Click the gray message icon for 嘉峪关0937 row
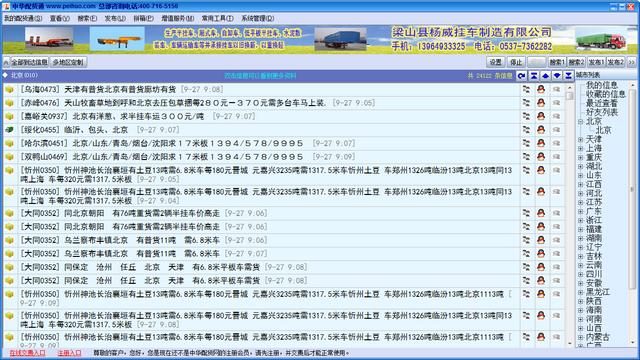The width and height of the screenshot is (640, 360). 556,116
